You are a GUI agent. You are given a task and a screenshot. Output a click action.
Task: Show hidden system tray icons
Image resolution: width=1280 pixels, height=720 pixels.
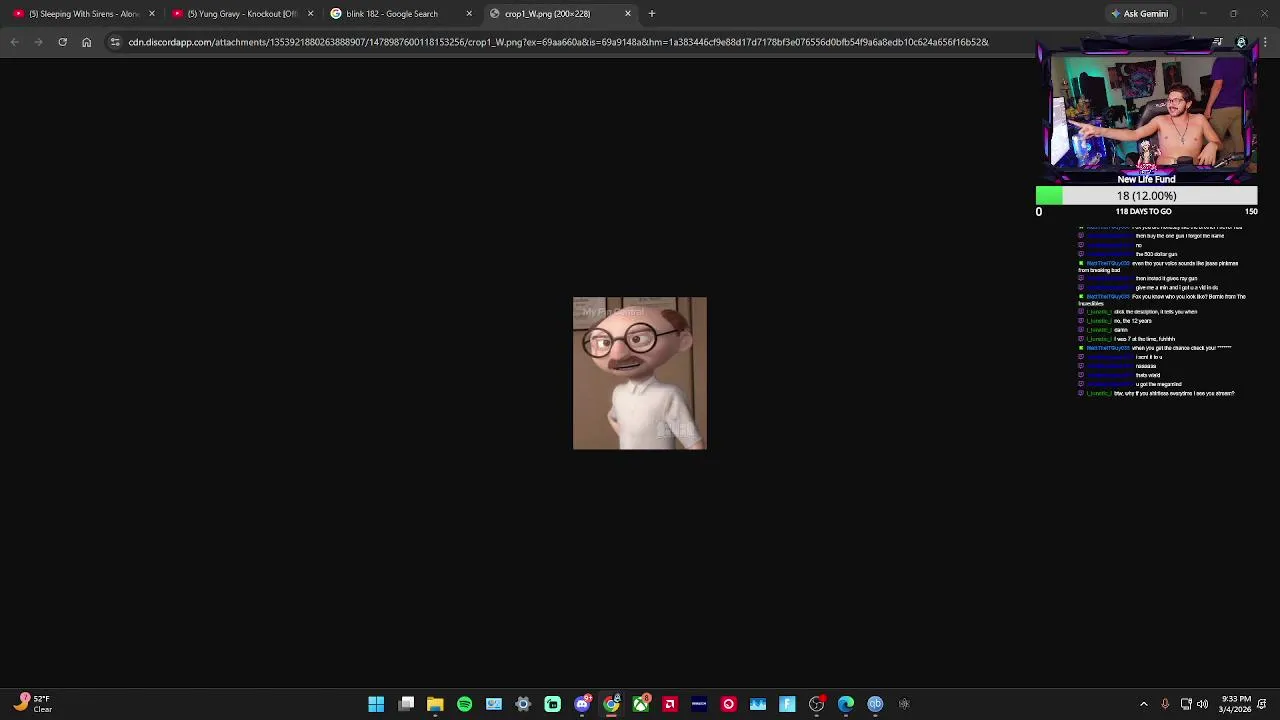click(1144, 704)
